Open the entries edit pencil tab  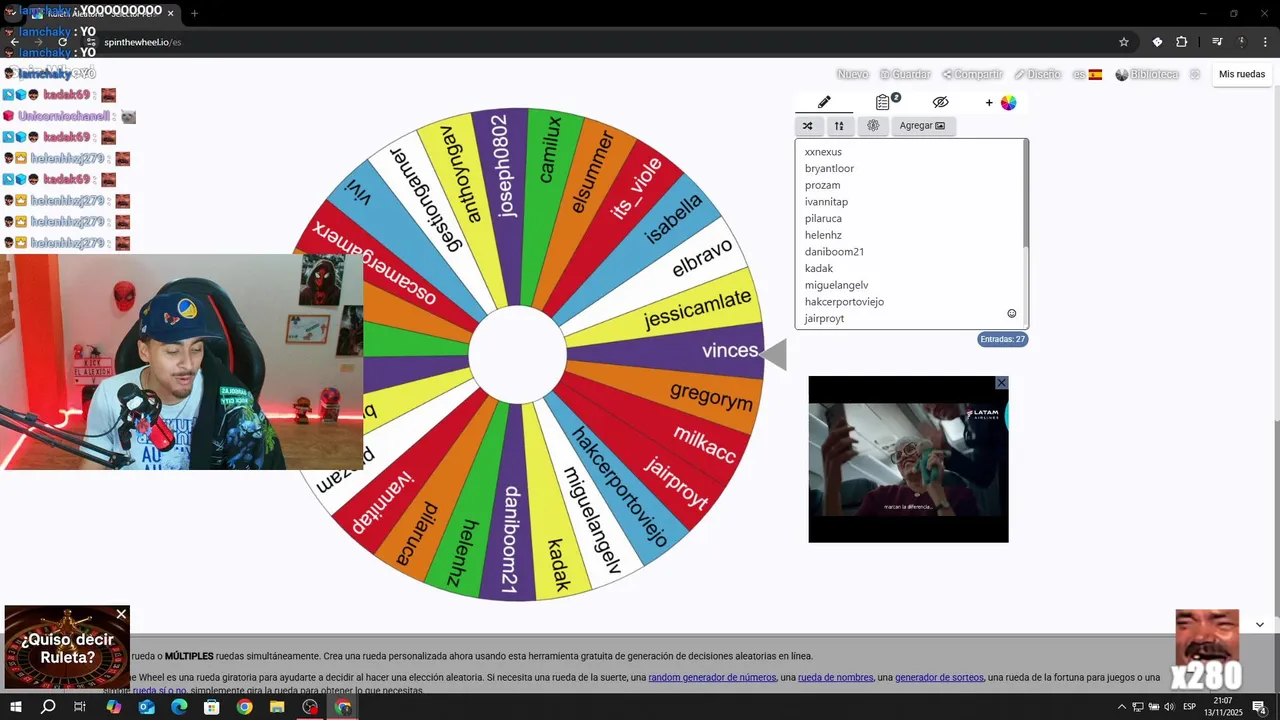[x=824, y=102]
